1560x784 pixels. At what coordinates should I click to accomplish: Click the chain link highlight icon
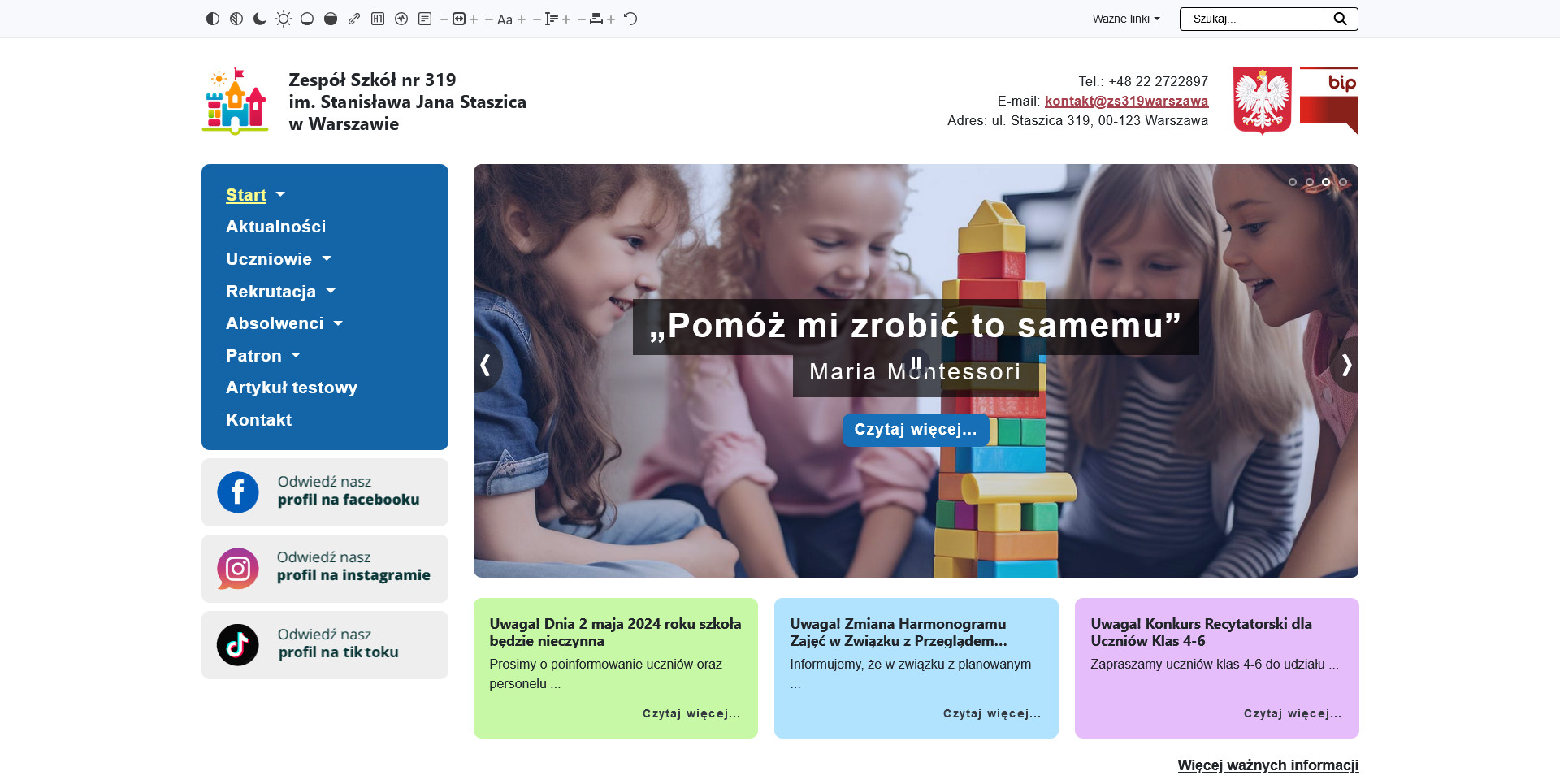click(354, 19)
